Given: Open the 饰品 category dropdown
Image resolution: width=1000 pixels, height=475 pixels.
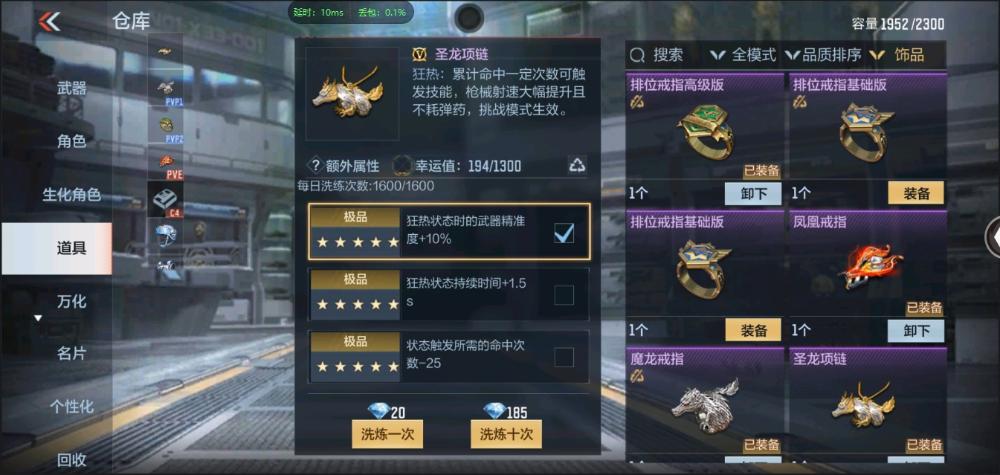Looking at the screenshot, I should (898, 55).
